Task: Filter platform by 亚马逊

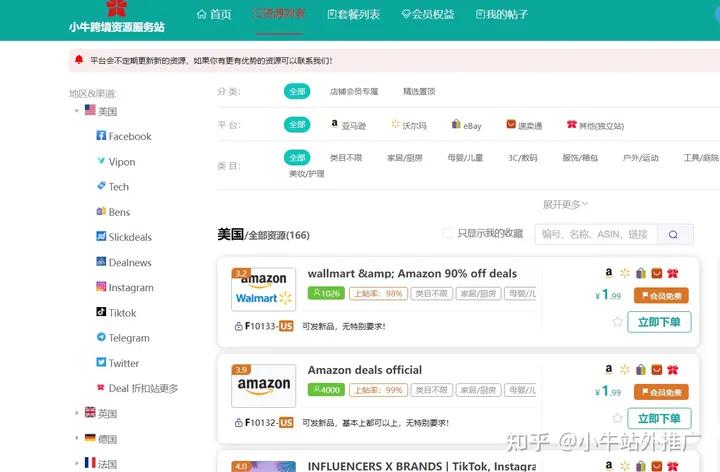Action: [349, 125]
